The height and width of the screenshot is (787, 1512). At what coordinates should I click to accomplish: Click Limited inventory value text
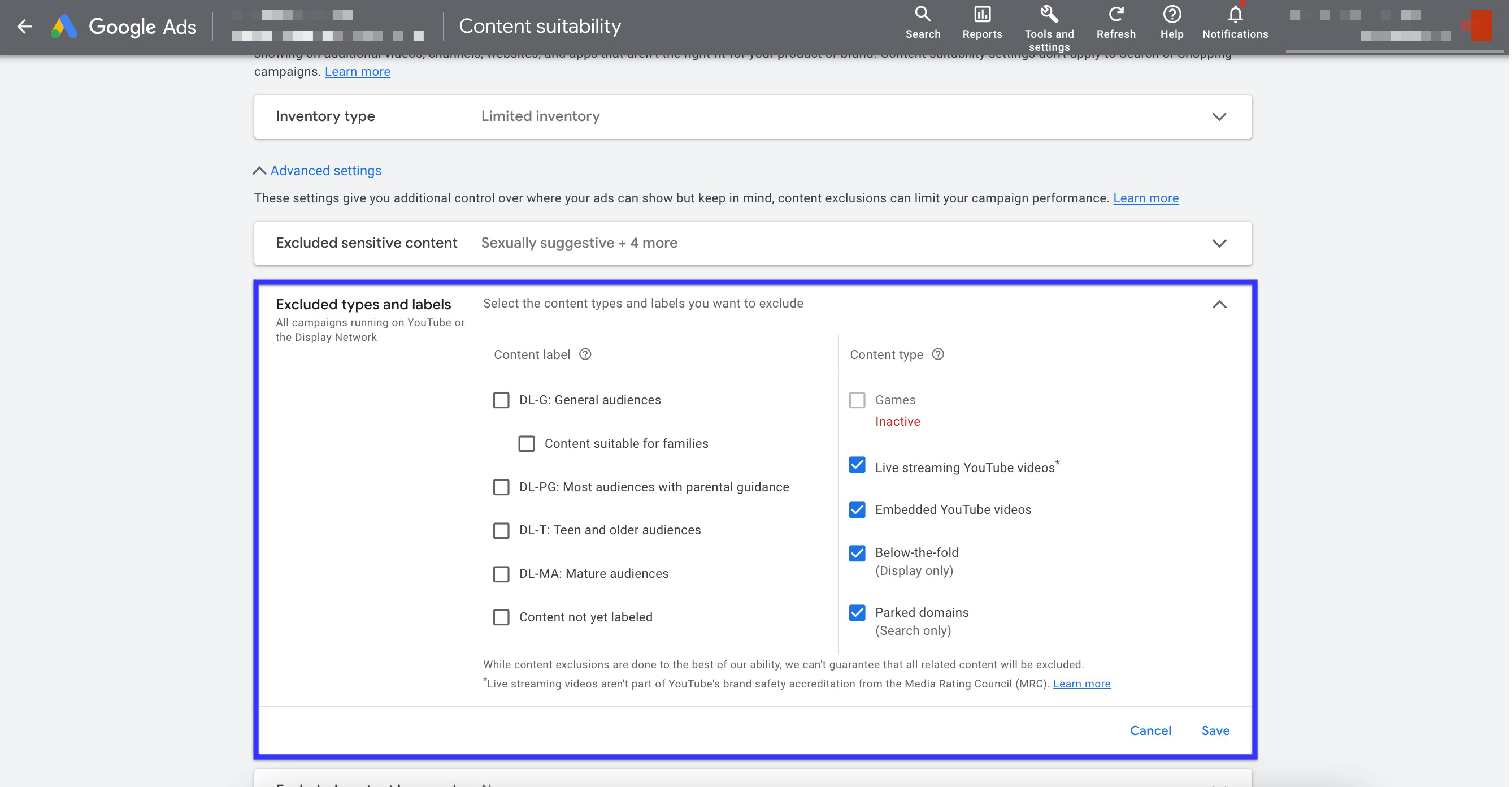tap(540, 116)
